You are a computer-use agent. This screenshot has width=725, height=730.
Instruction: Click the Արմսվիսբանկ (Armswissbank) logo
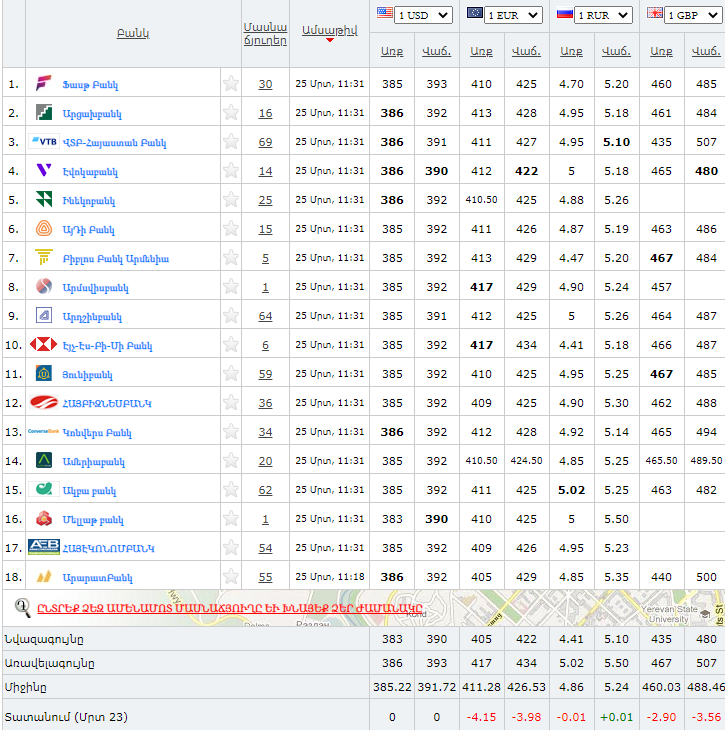[x=44, y=286]
